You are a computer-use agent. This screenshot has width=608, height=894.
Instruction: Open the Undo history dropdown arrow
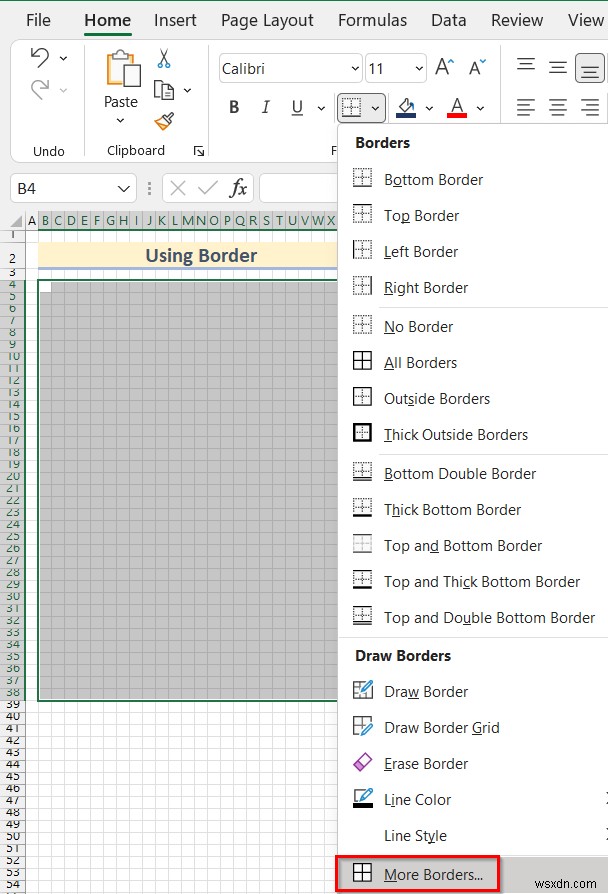[63, 58]
